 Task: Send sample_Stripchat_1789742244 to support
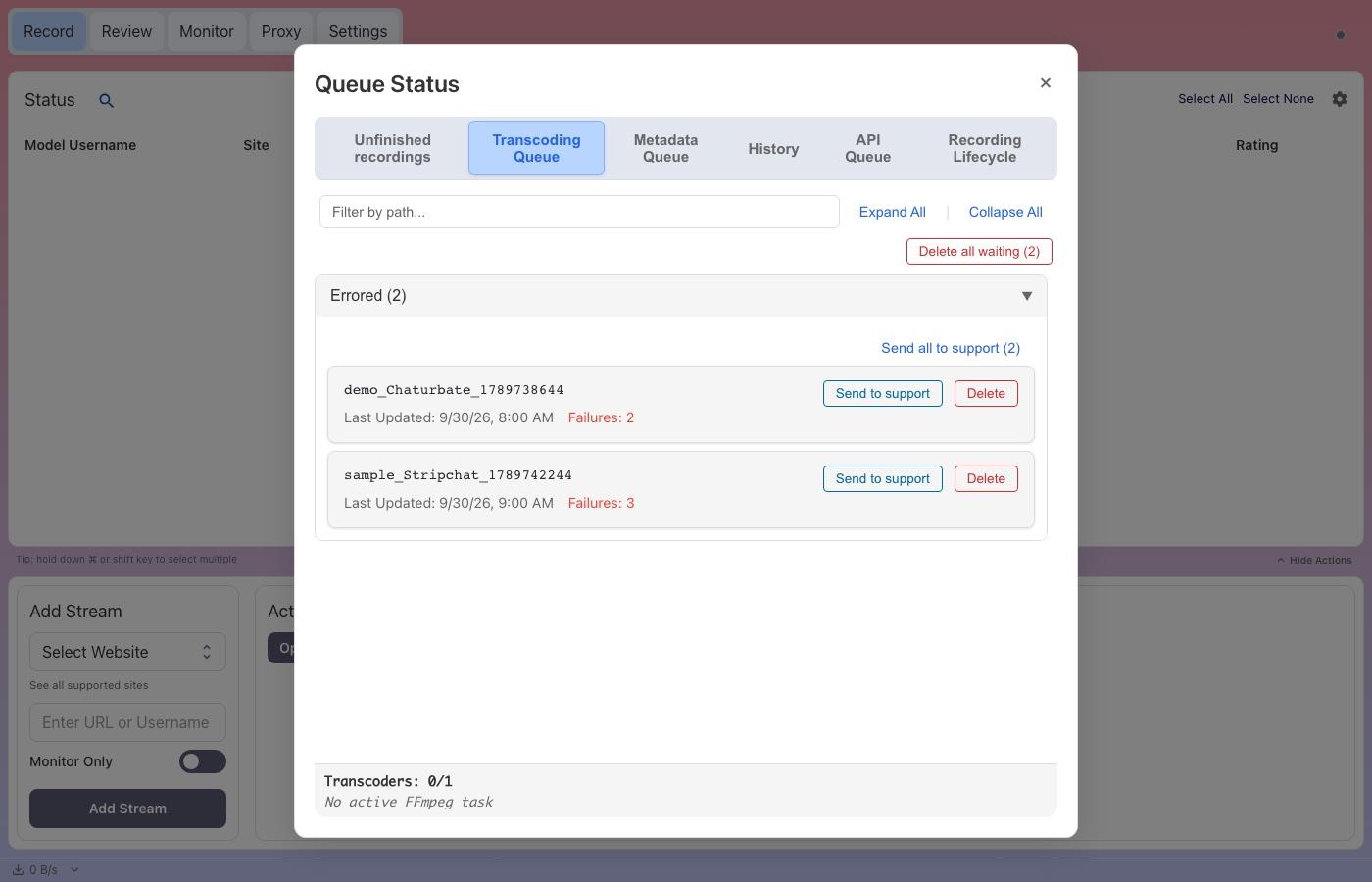pos(883,479)
